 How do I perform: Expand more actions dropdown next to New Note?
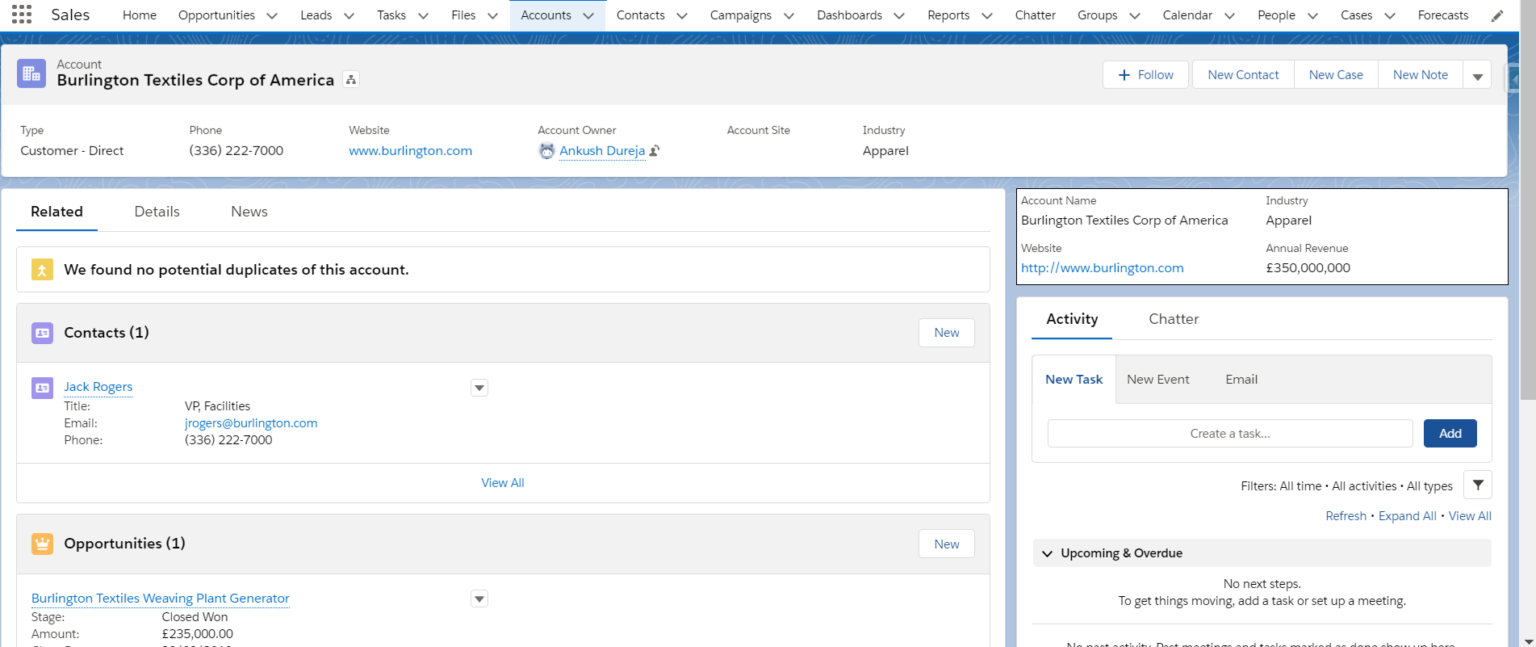(x=1477, y=76)
